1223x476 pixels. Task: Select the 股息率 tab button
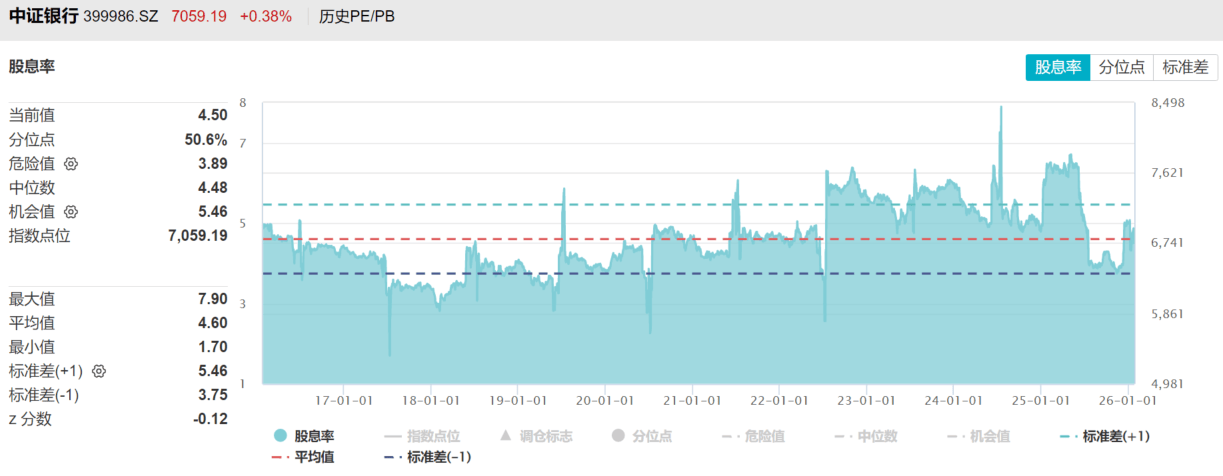1058,67
